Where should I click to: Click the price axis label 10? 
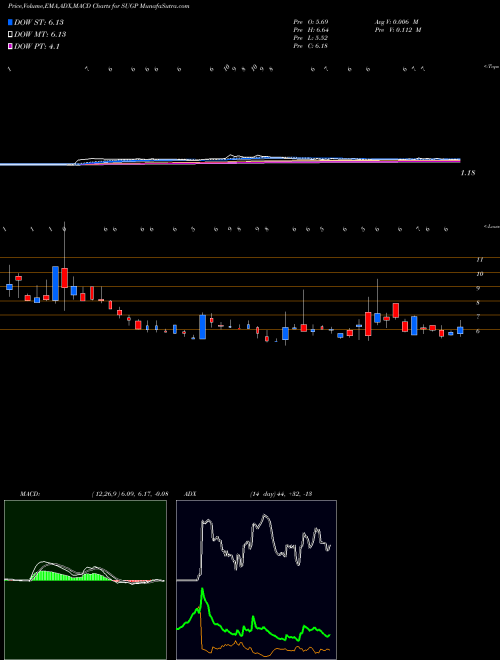click(x=479, y=274)
